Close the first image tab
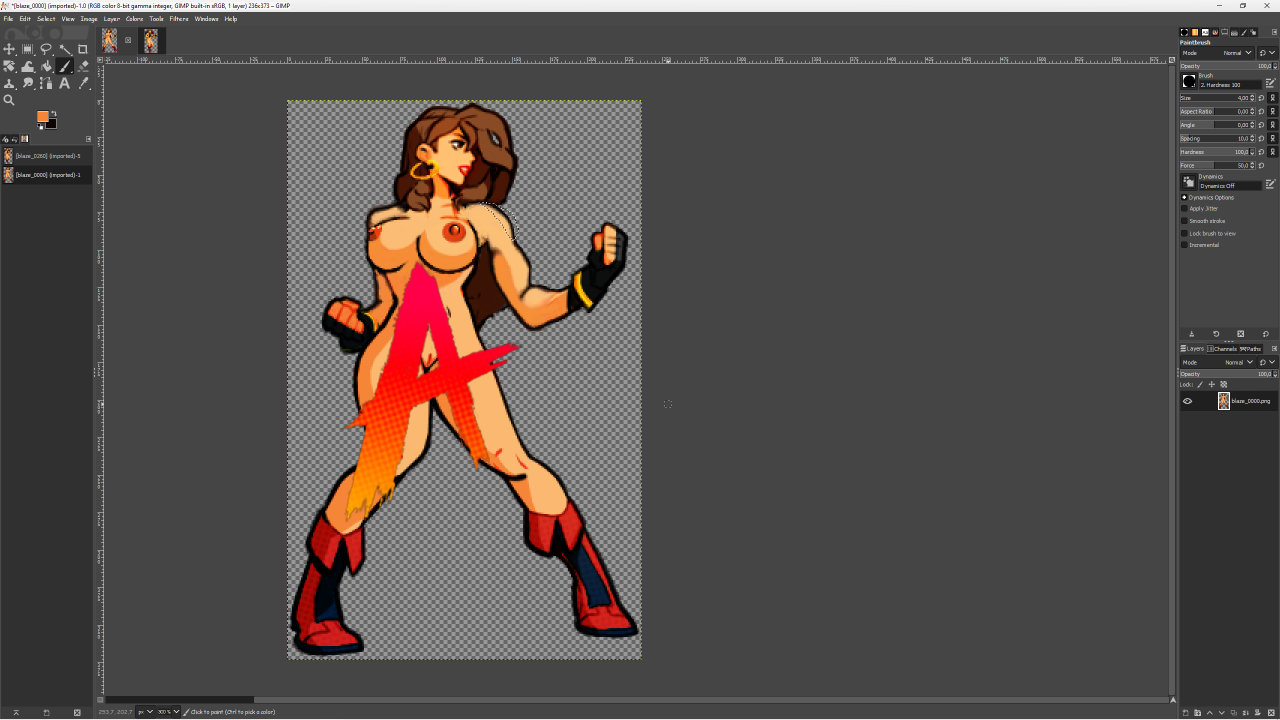The width and height of the screenshot is (1280, 720). (128, 40)
